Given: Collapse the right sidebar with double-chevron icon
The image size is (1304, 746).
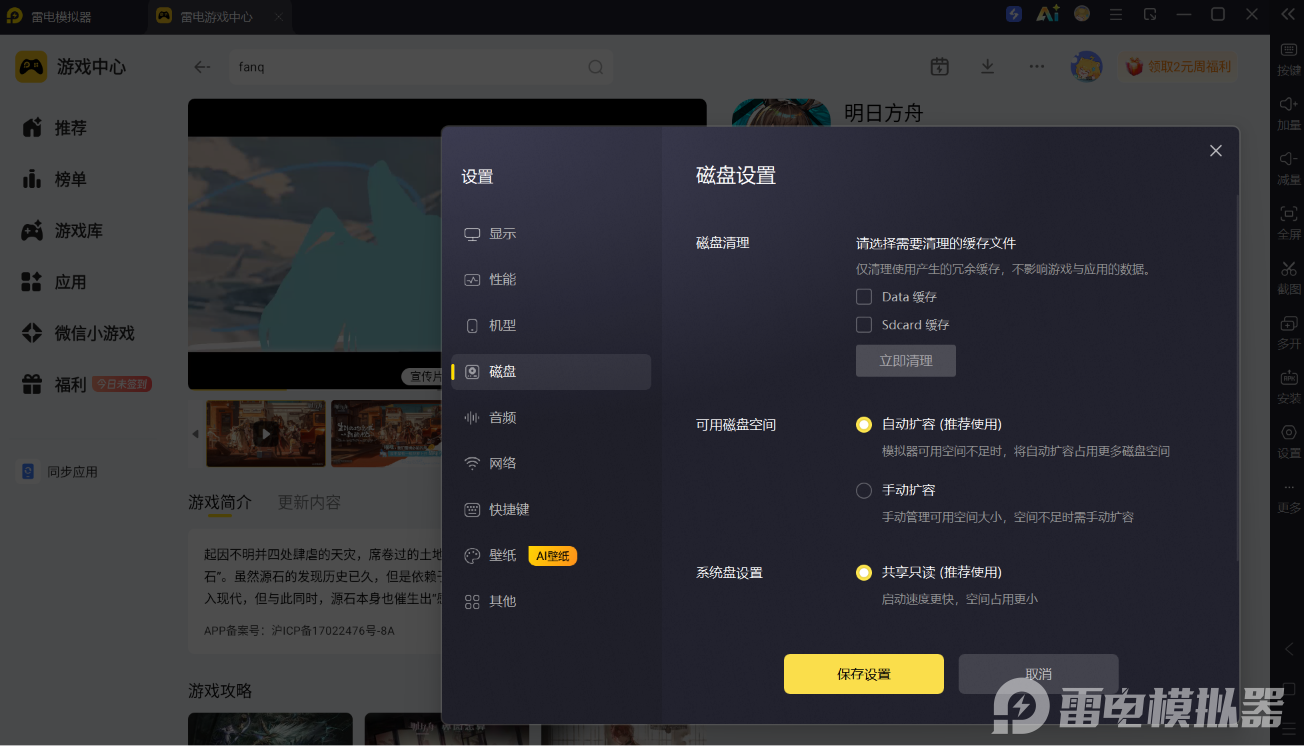Looking at the screenshot, I should pyautogui.click(x=1288, y=14).
